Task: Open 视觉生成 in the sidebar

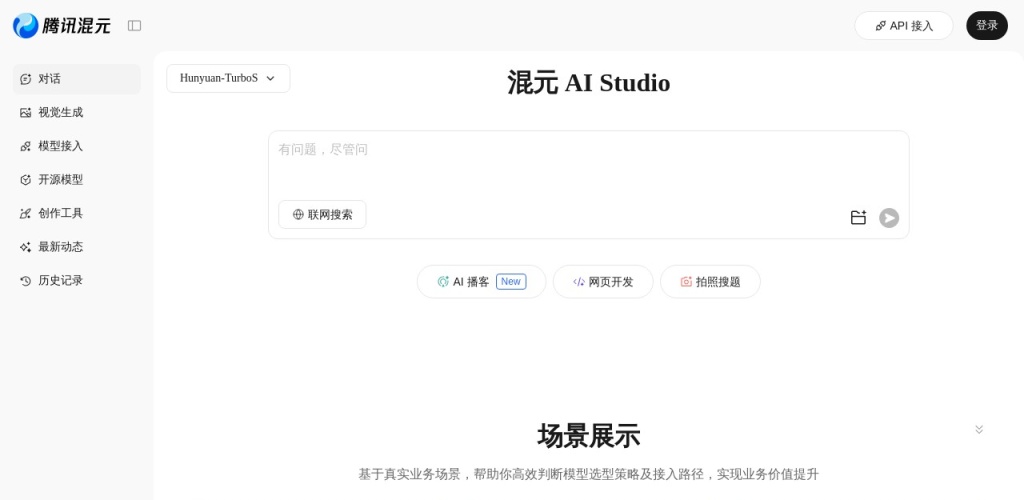Action: click(x=77, y=112)
